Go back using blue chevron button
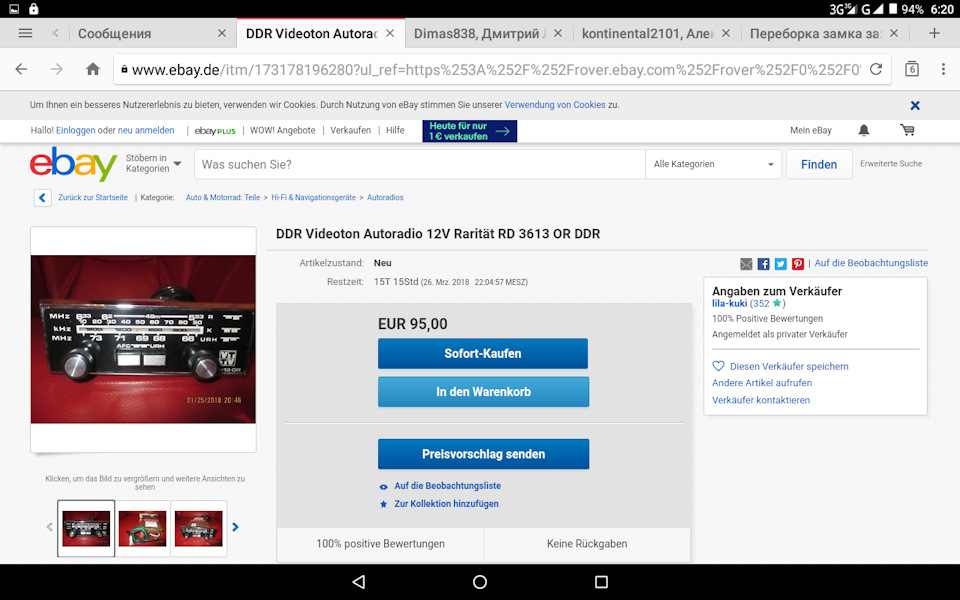The height and width of the screenshot is (600, 960). click(42, 198)
